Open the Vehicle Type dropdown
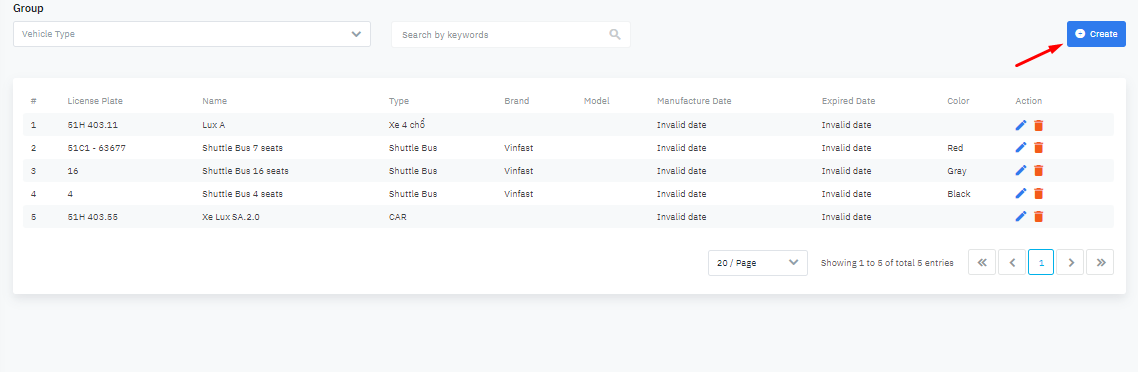Image resolution: width=1138 pixels, height=372 pixels. tap(192, 34)
